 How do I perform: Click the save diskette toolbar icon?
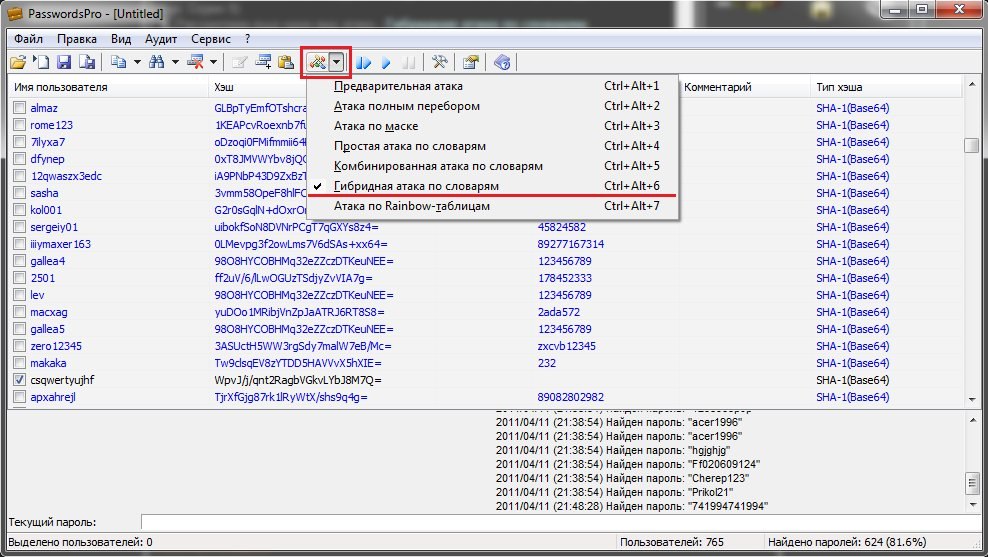pos(63,62)
